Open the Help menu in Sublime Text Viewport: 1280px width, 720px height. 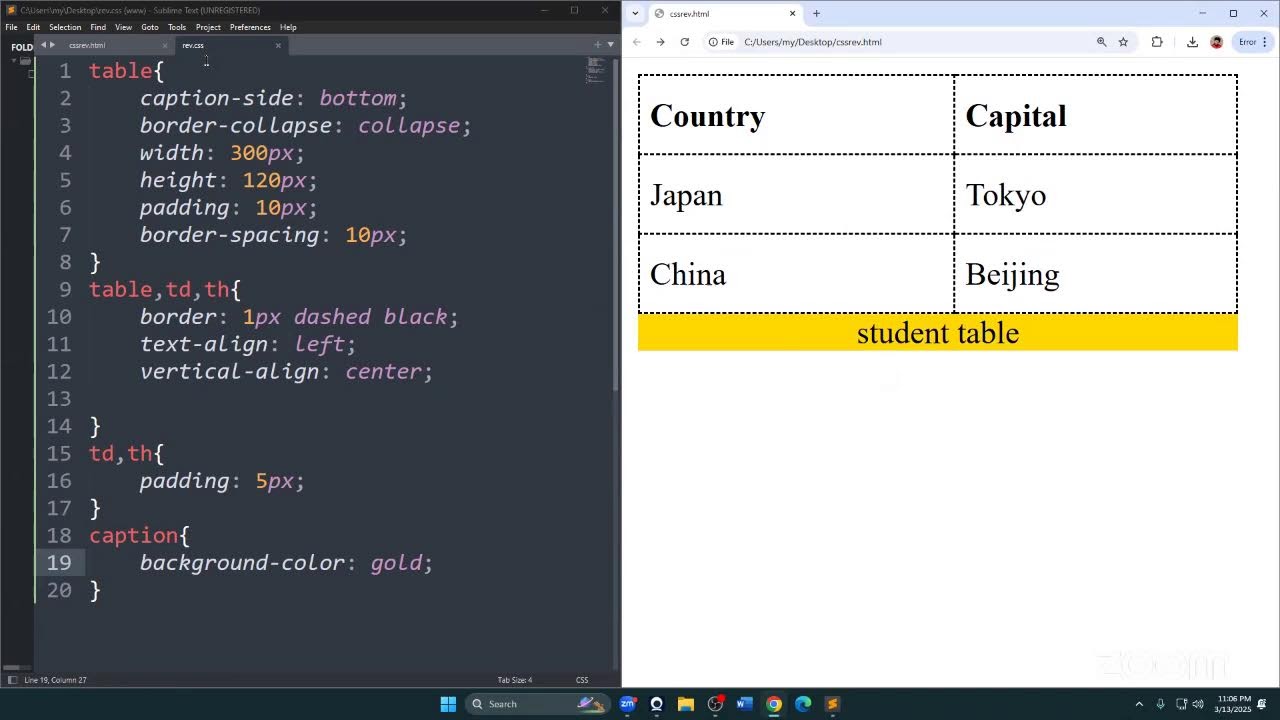pyautogui.click(x=288, y=27)
